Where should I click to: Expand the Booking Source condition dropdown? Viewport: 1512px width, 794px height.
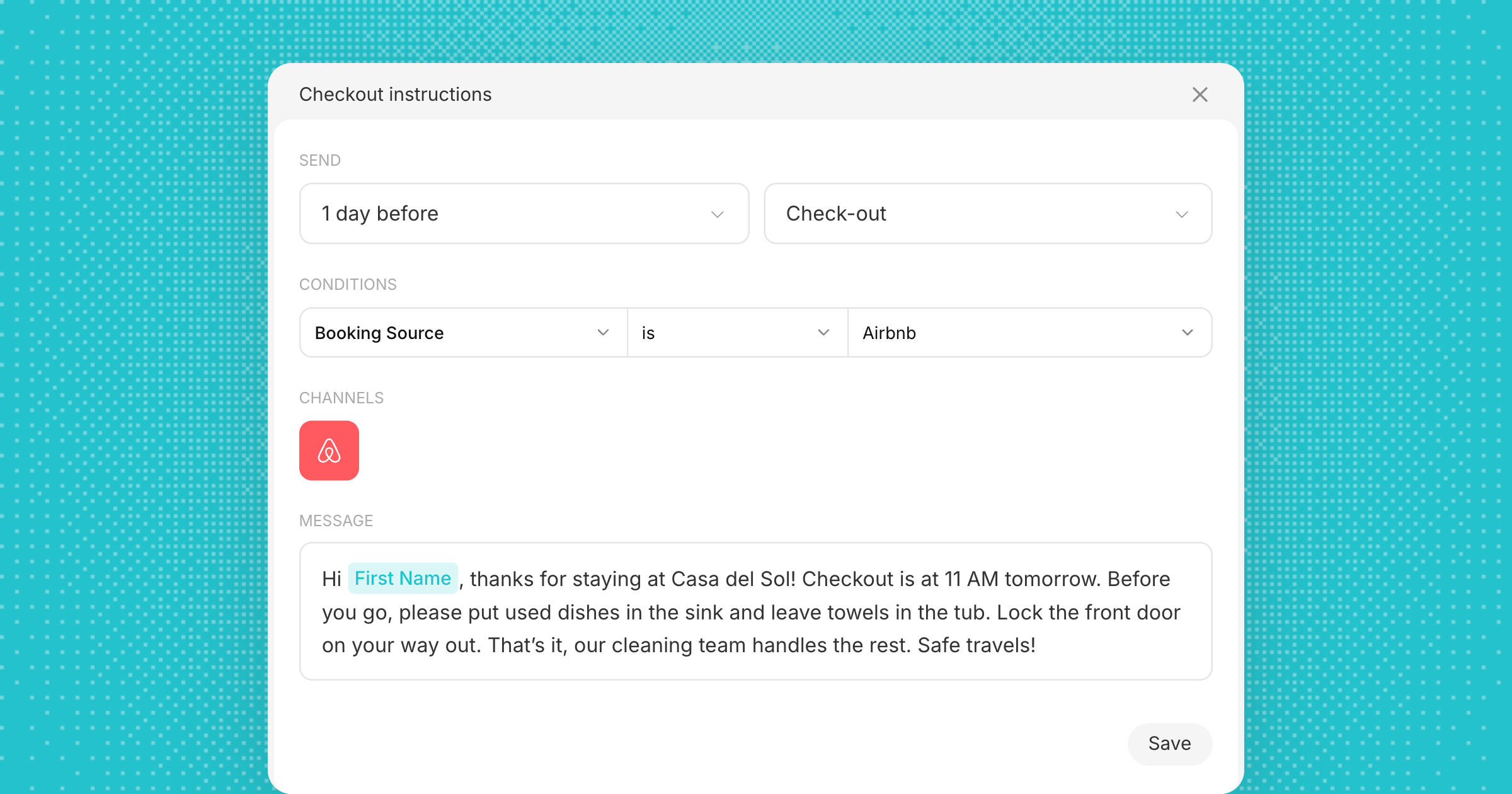coord(464,333)
